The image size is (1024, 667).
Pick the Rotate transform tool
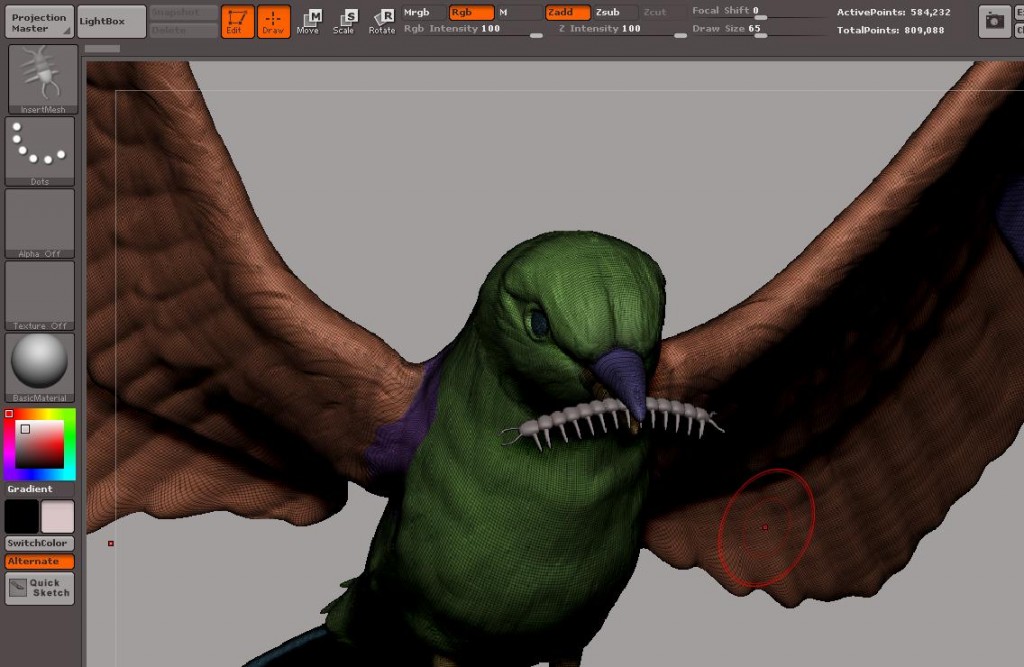(x=381, y=21)
